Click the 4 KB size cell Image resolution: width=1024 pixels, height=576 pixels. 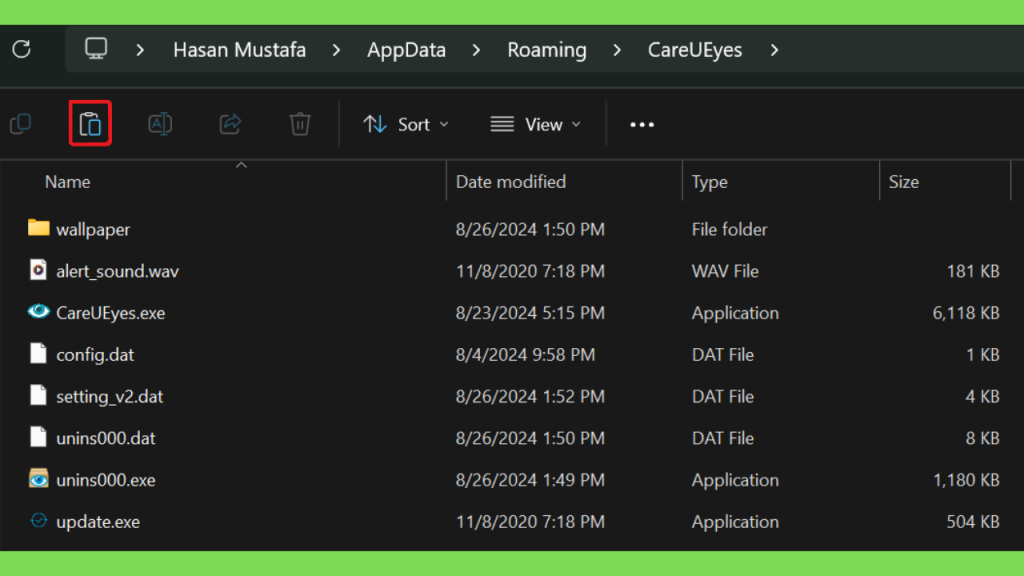click(982, 396)
